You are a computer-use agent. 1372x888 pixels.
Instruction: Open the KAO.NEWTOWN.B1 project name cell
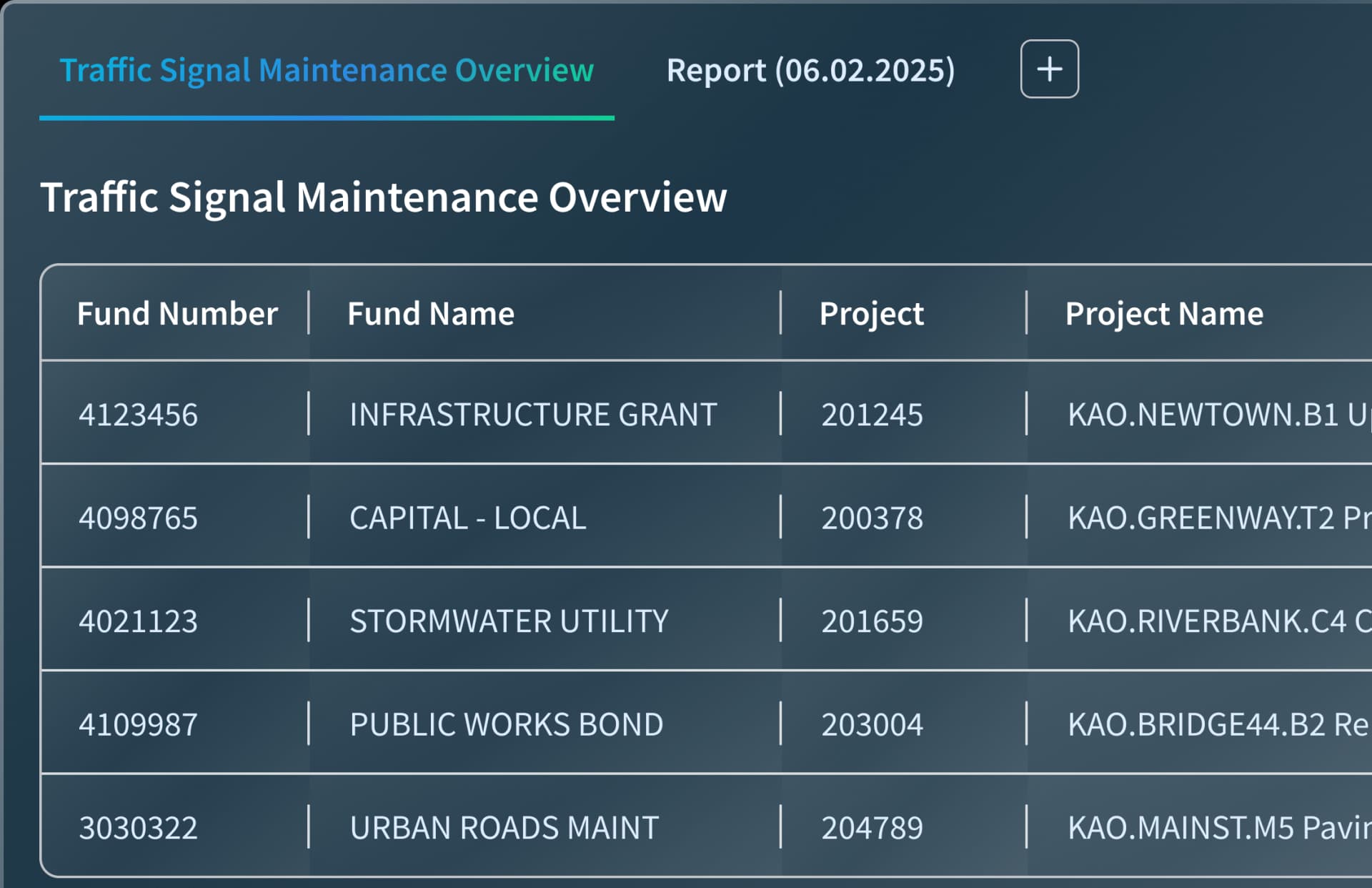(x=1215, y=415)
